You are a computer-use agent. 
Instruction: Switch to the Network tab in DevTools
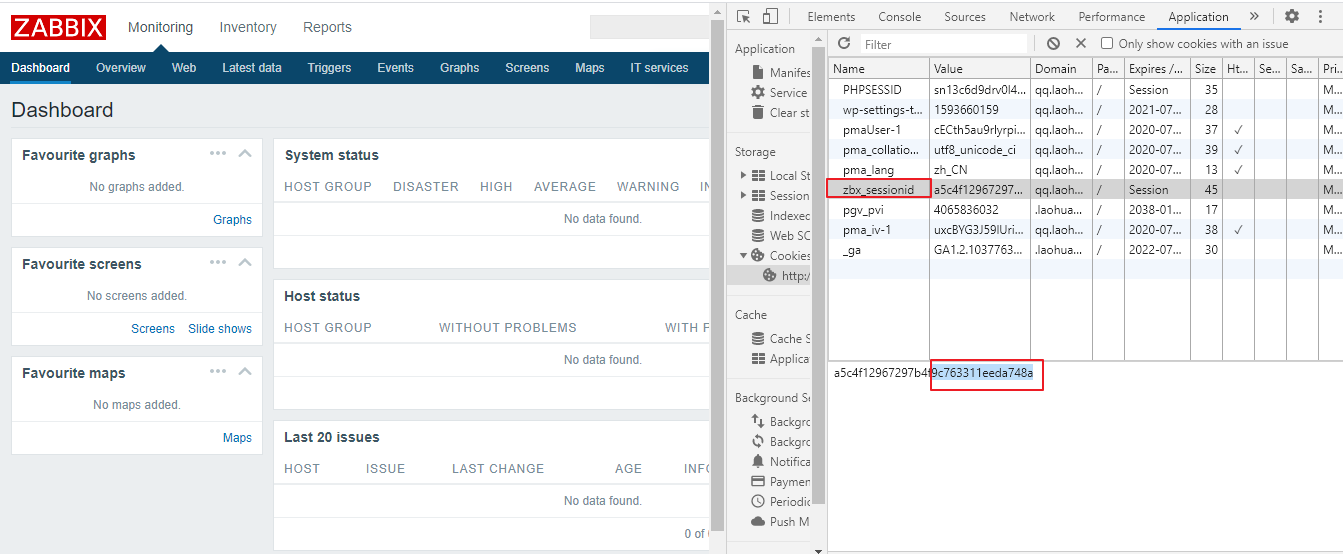[1031, 17]
